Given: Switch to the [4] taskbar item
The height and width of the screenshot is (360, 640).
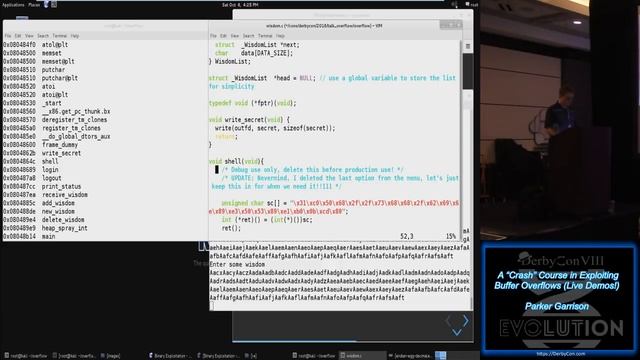Looking at the screenshot, I should (251, 356).
